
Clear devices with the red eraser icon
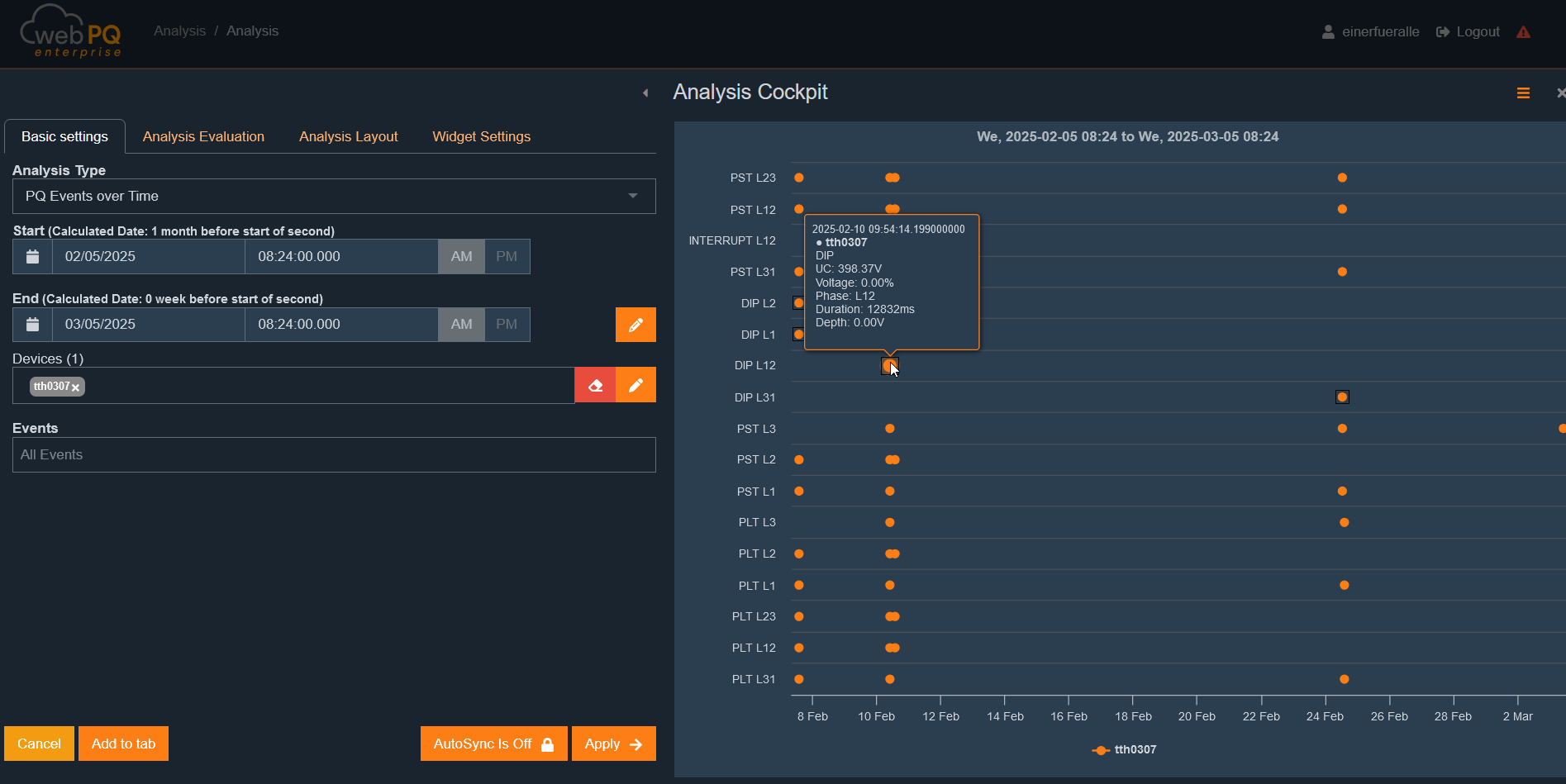595,385
